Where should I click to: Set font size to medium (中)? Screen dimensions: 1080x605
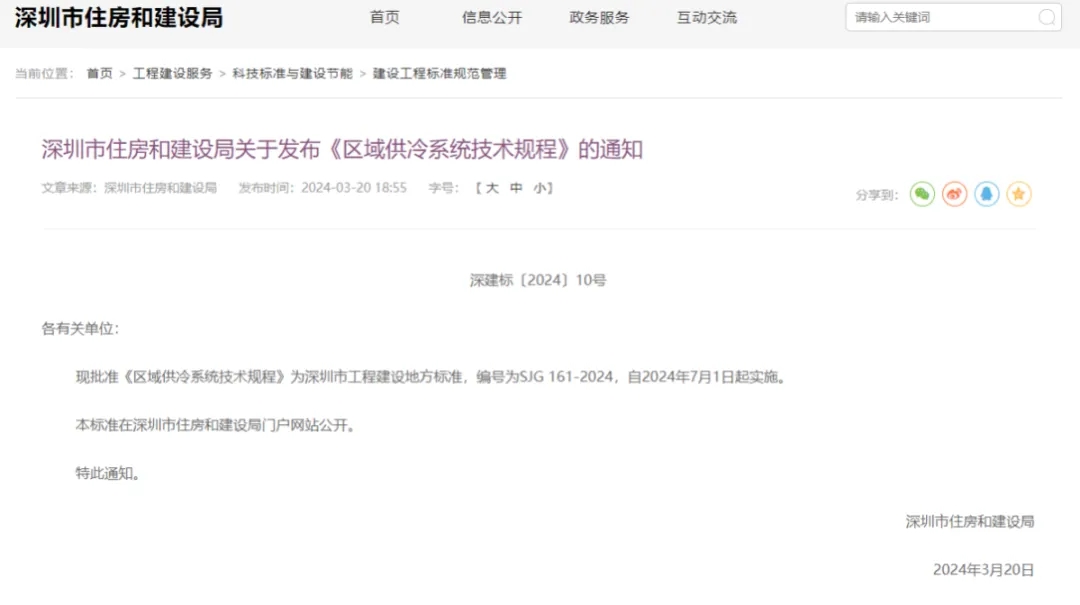click(x=516, y=188)
